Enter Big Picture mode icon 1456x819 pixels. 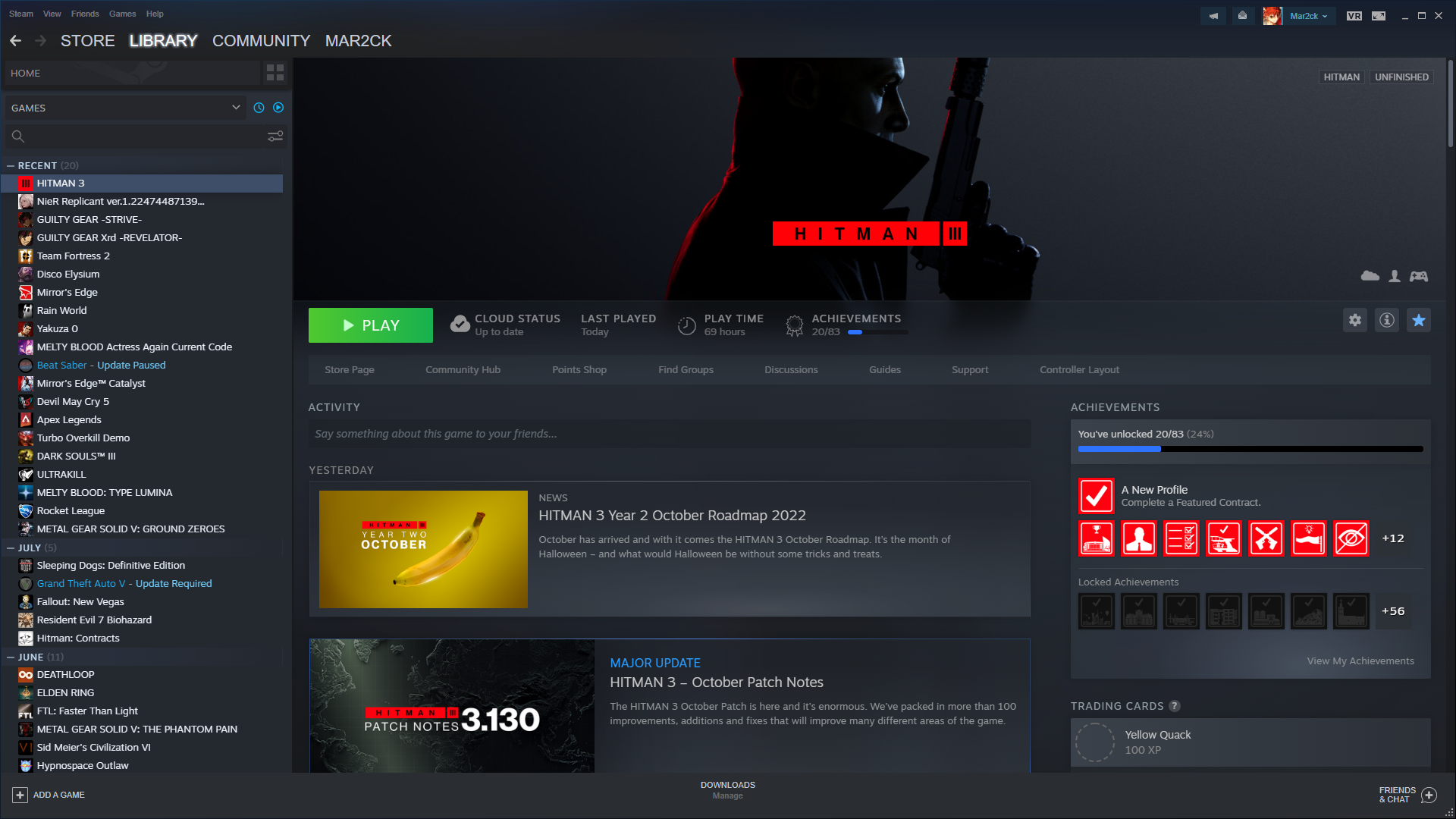point(1379,16)
